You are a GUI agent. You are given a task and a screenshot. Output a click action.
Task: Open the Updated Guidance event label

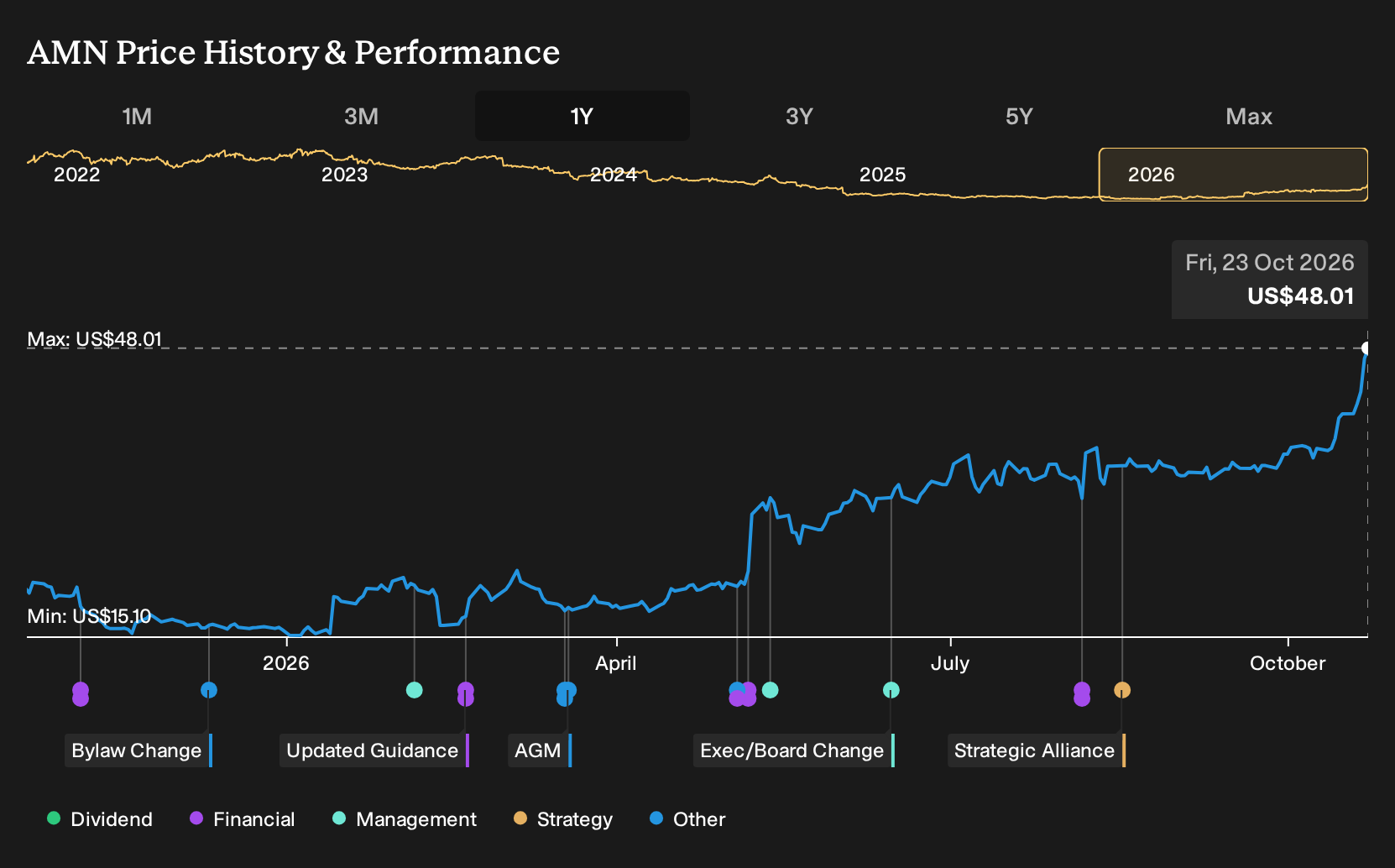click(x=374, y=750)
